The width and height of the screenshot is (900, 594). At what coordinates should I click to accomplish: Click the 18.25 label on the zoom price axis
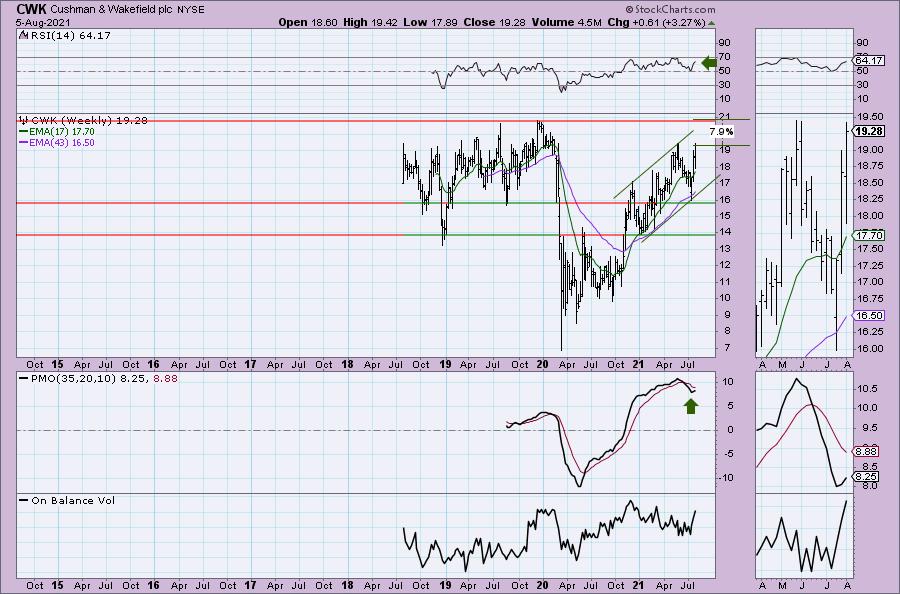tap(869, 199)
